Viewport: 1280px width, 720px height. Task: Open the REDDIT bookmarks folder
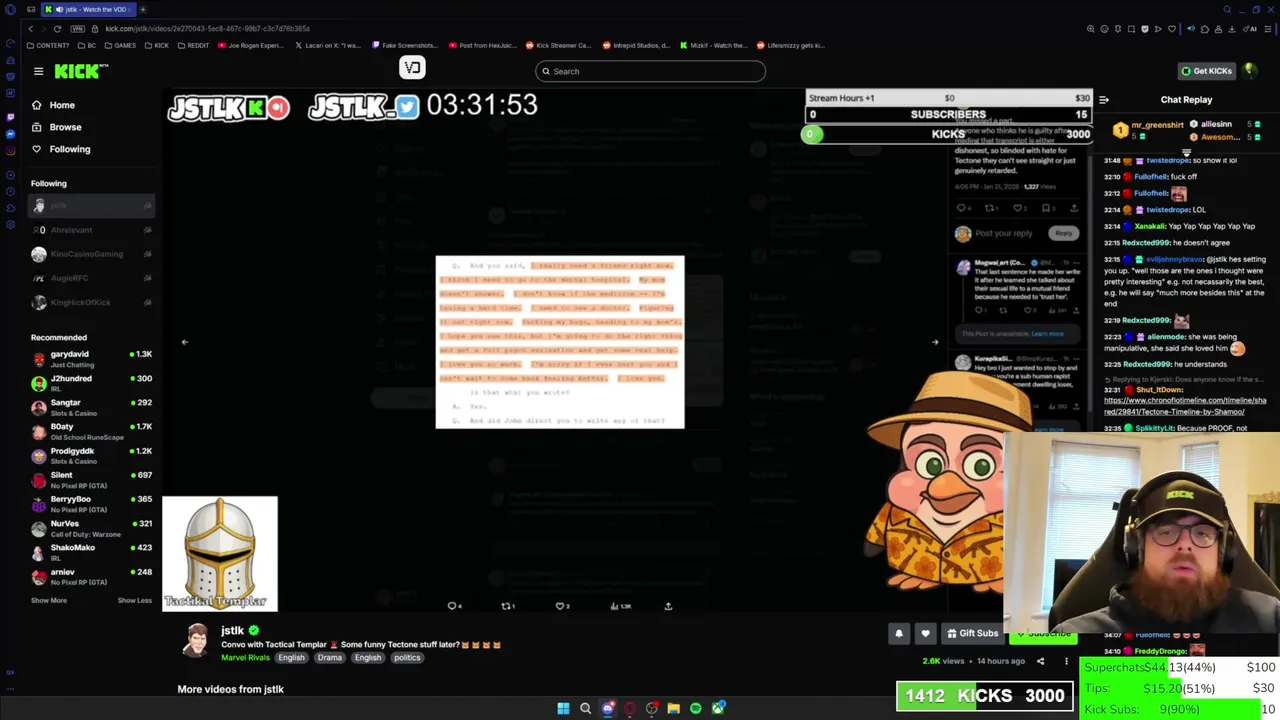193,45
